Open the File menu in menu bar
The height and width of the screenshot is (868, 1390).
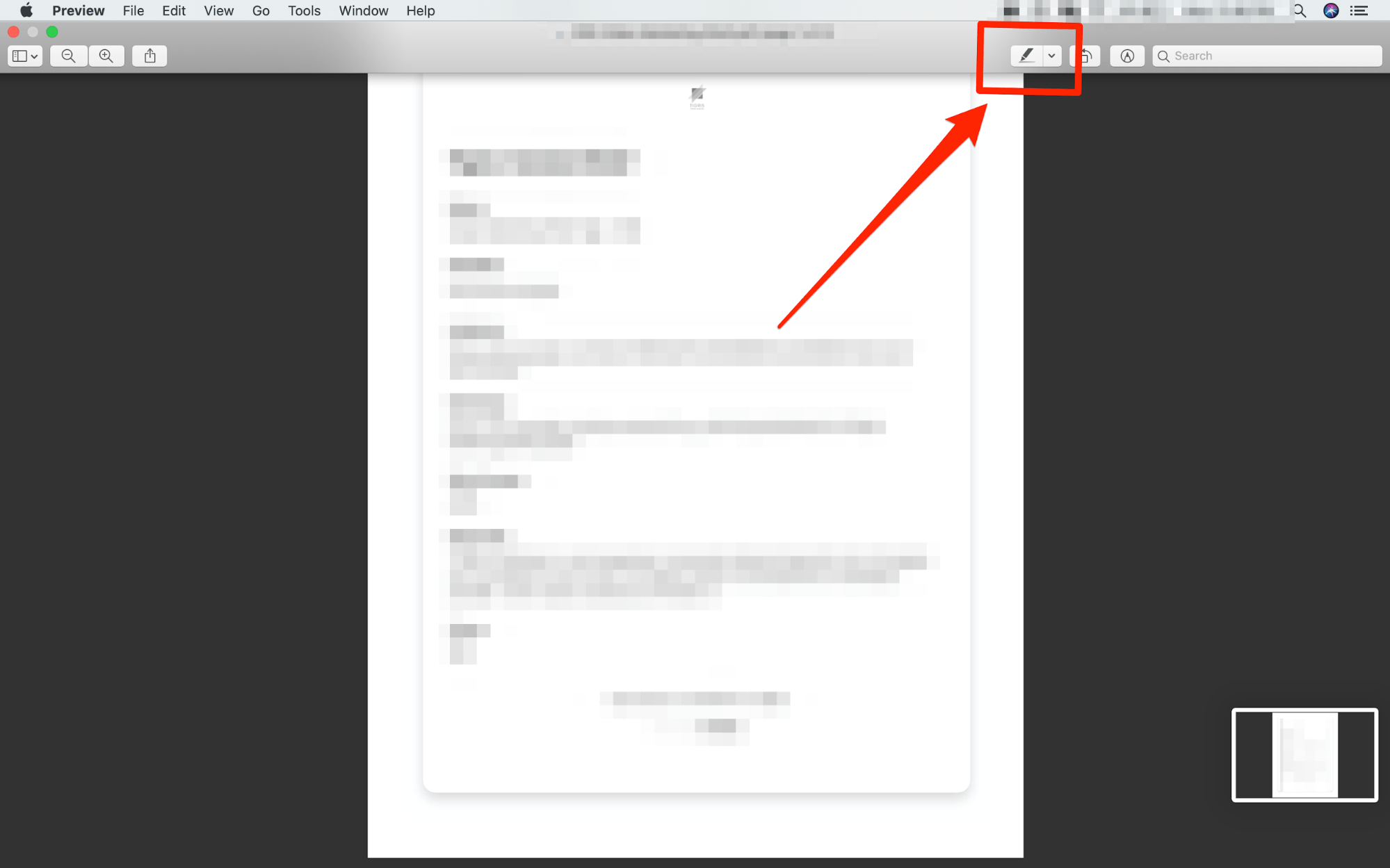point(133,11)
